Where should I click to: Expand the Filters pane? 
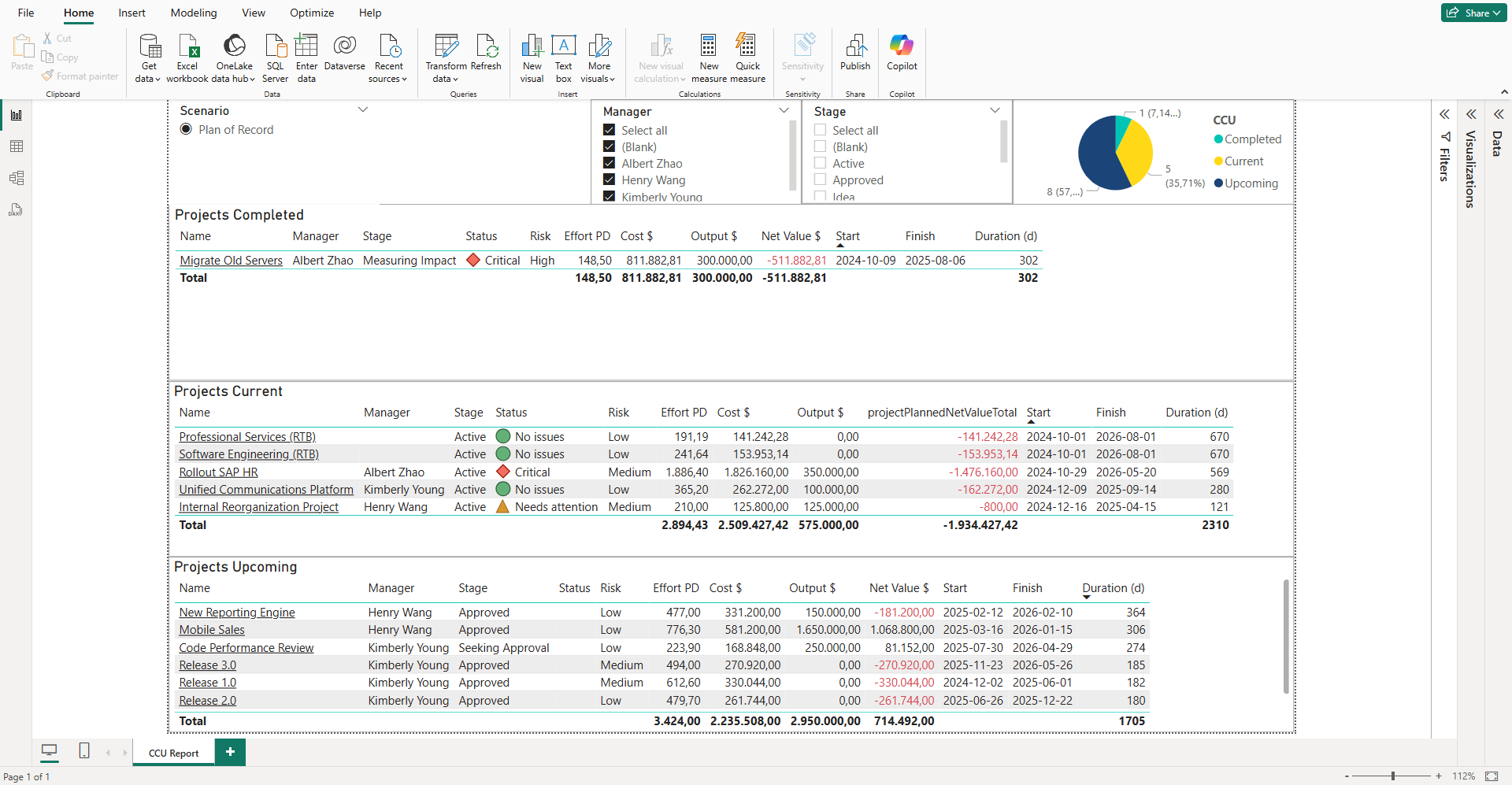pos(1444,114)
